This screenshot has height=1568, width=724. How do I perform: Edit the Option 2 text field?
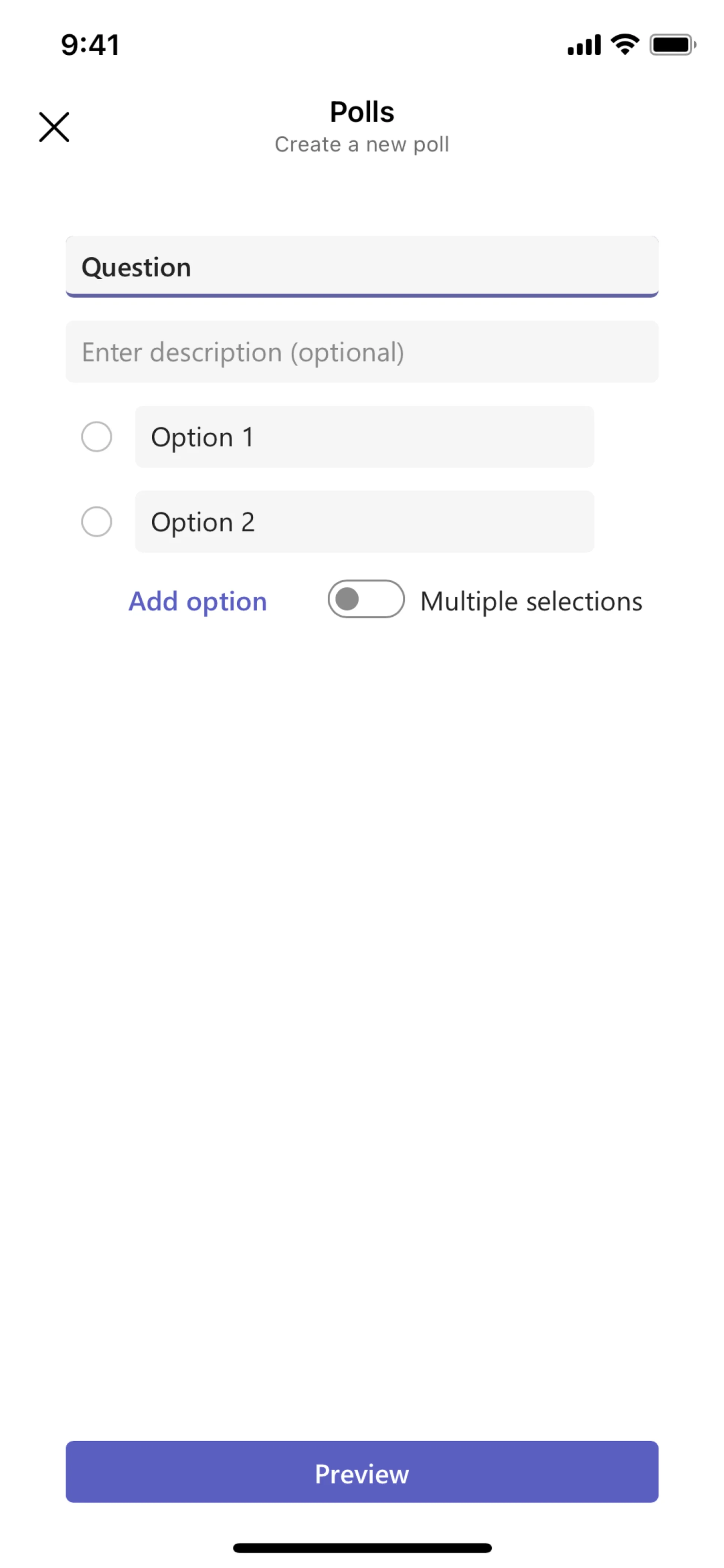click(x=364, y=522)
